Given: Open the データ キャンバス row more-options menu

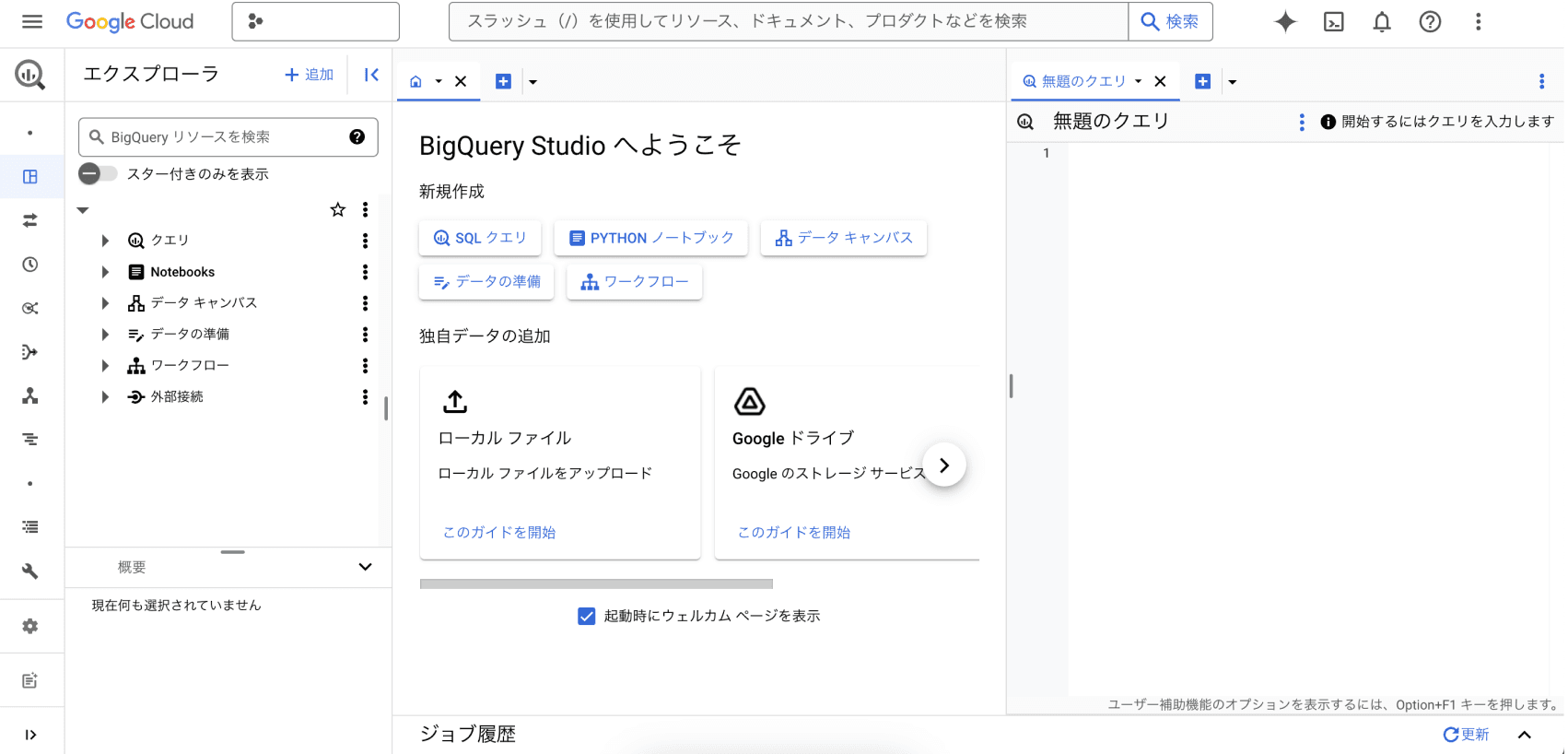Looking at the screenshot, I should (x=366, y=303).
